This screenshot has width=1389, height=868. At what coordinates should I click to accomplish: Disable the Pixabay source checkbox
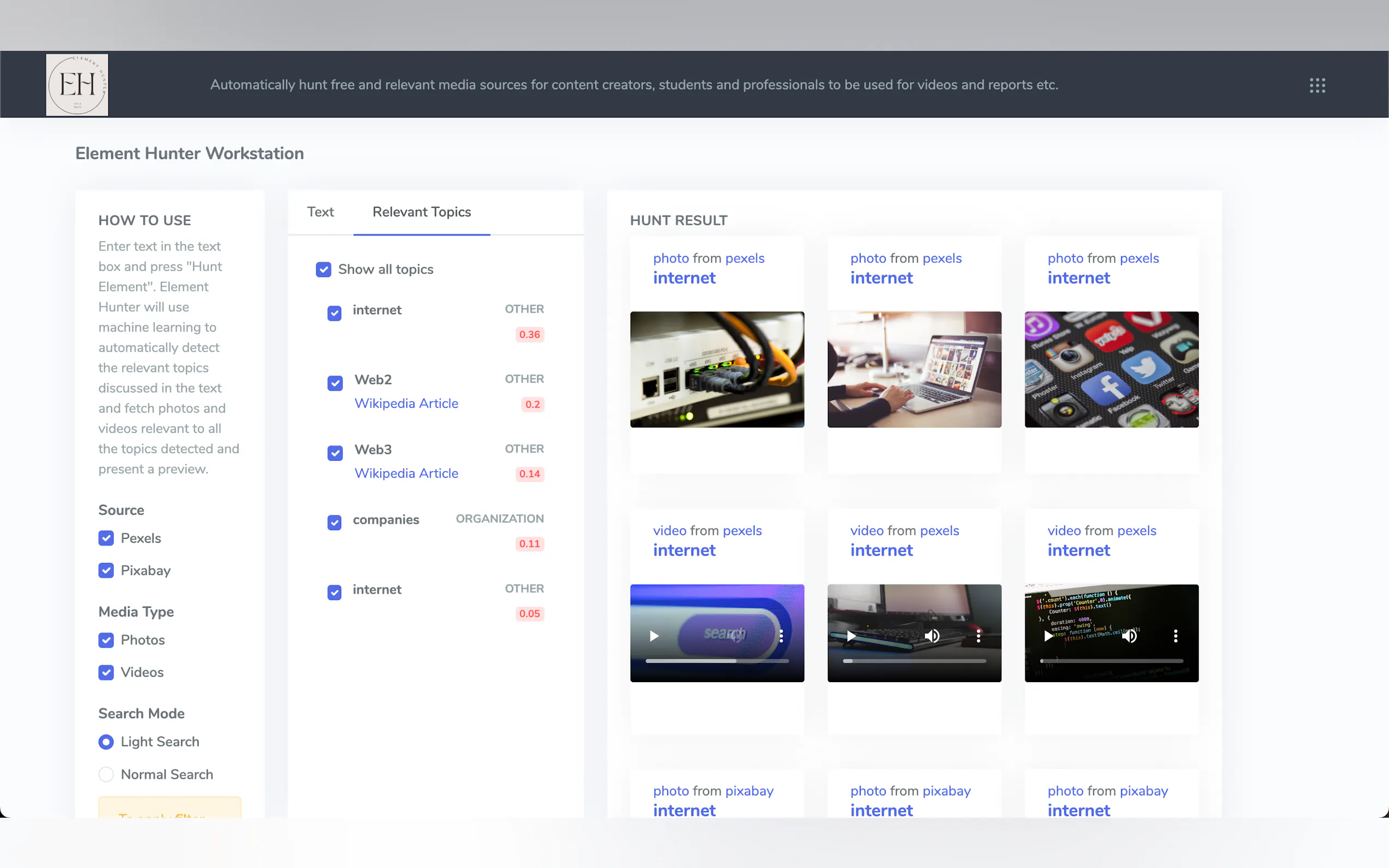tap(106, 570)
